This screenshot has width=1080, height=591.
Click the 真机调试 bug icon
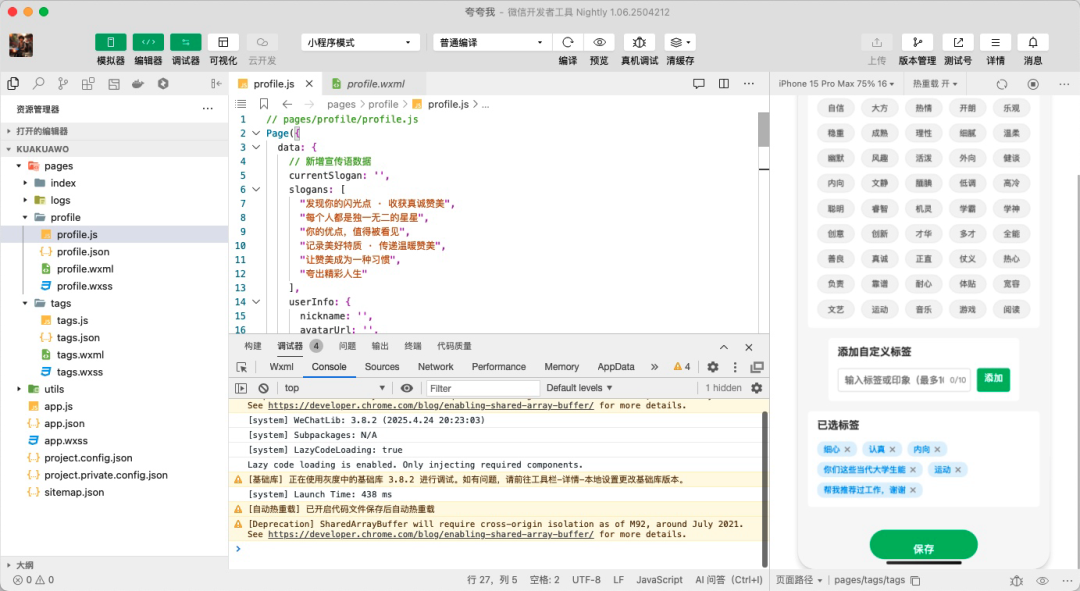[x=639, y=42]
